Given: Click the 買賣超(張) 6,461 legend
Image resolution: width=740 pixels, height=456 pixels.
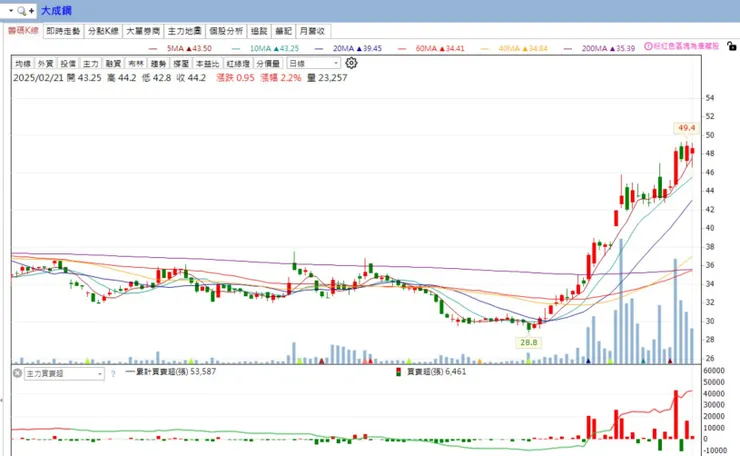Looking at the screenshot, I should click(x=431, y=372).
